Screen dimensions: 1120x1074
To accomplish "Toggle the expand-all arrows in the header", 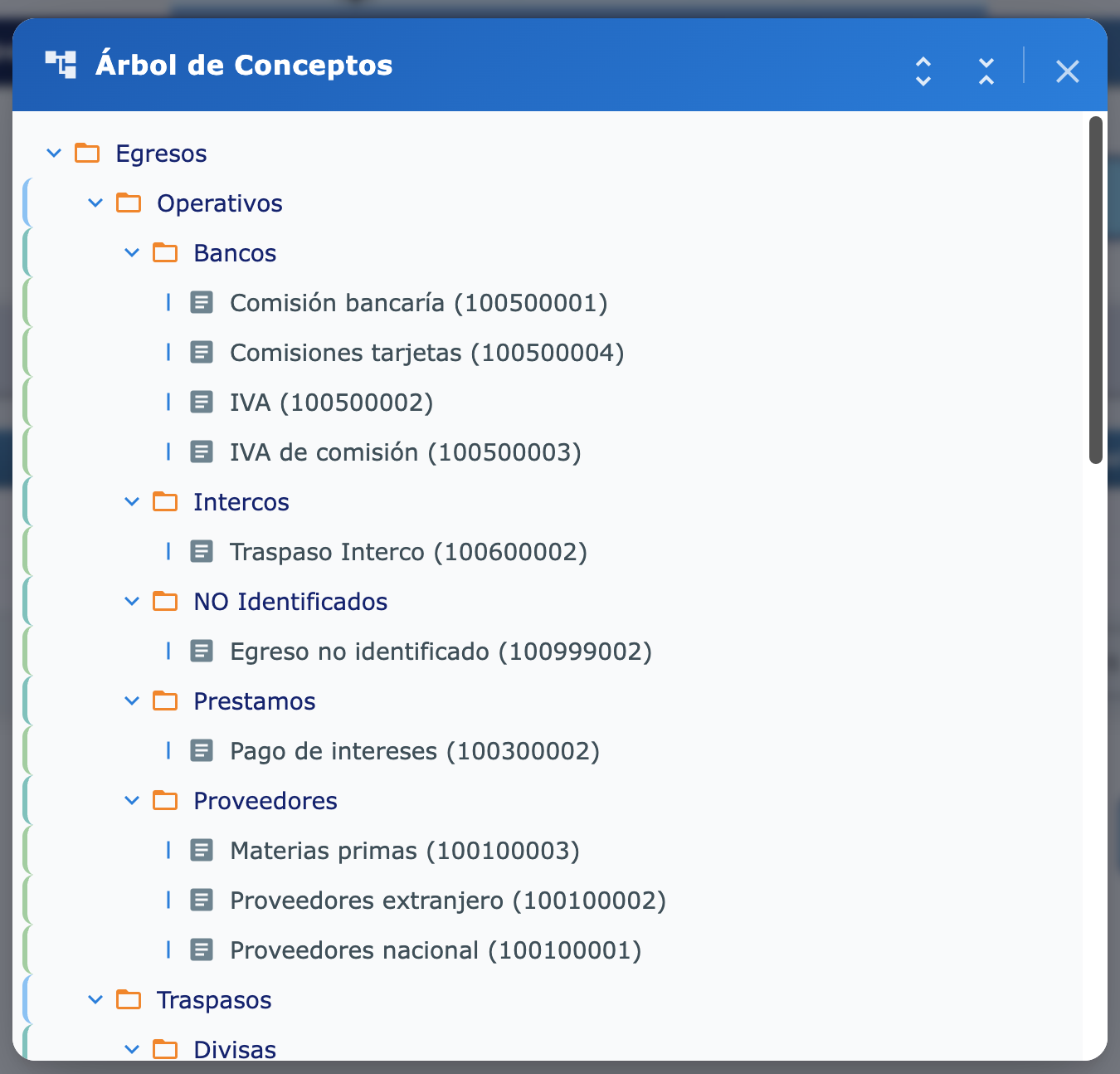I will coord(923,72).
